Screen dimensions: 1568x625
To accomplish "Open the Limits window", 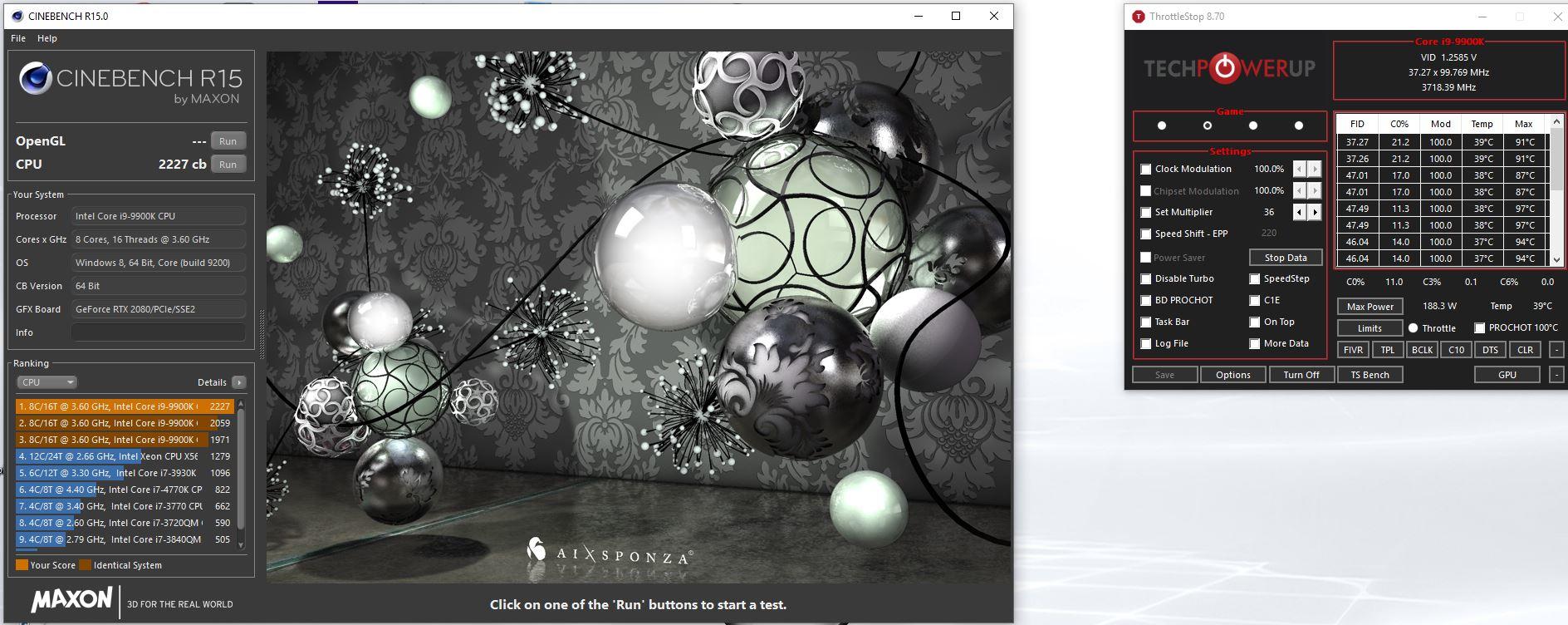I will pyautogui.click(x=1370, y=328).
